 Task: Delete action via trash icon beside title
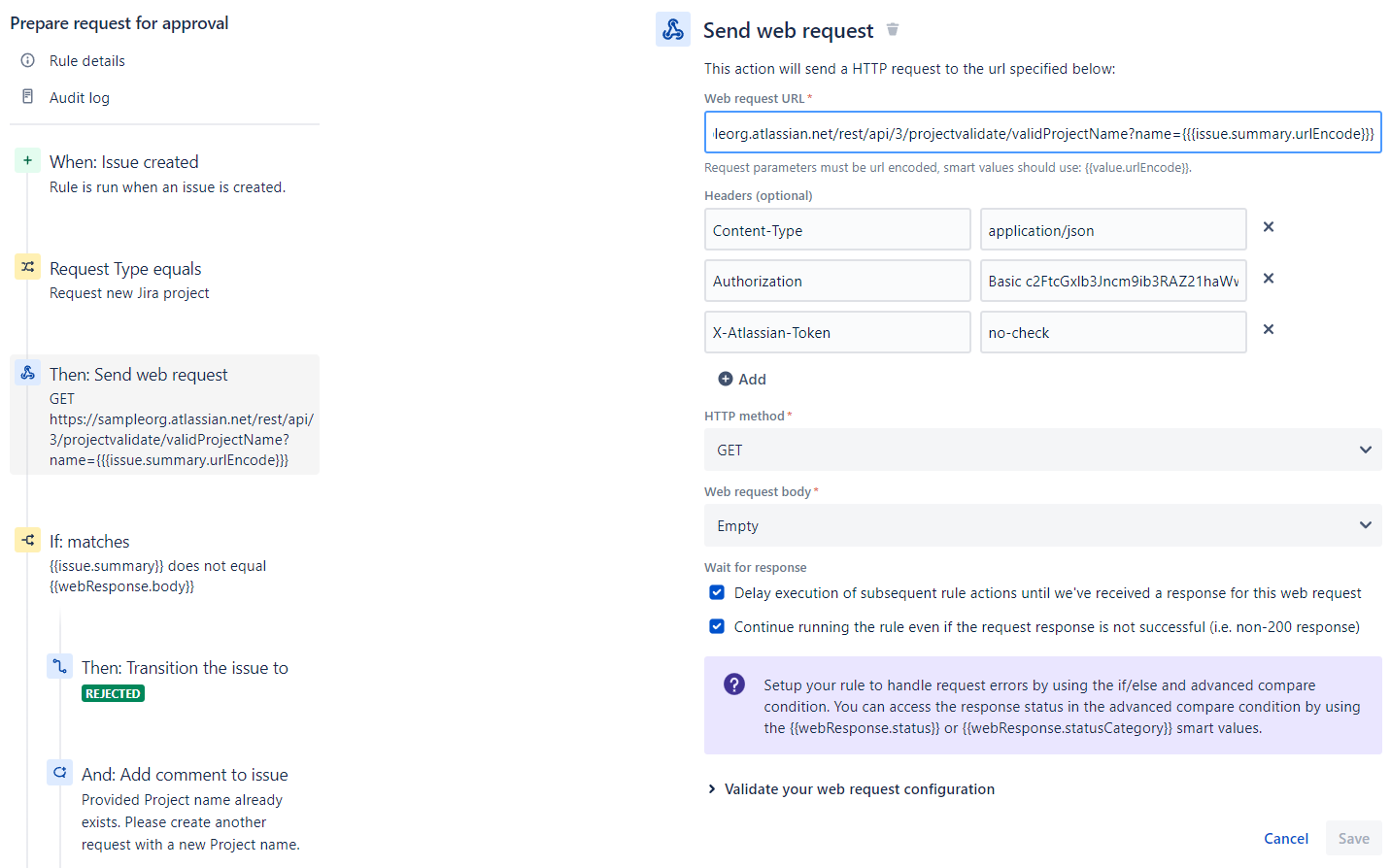893,30
